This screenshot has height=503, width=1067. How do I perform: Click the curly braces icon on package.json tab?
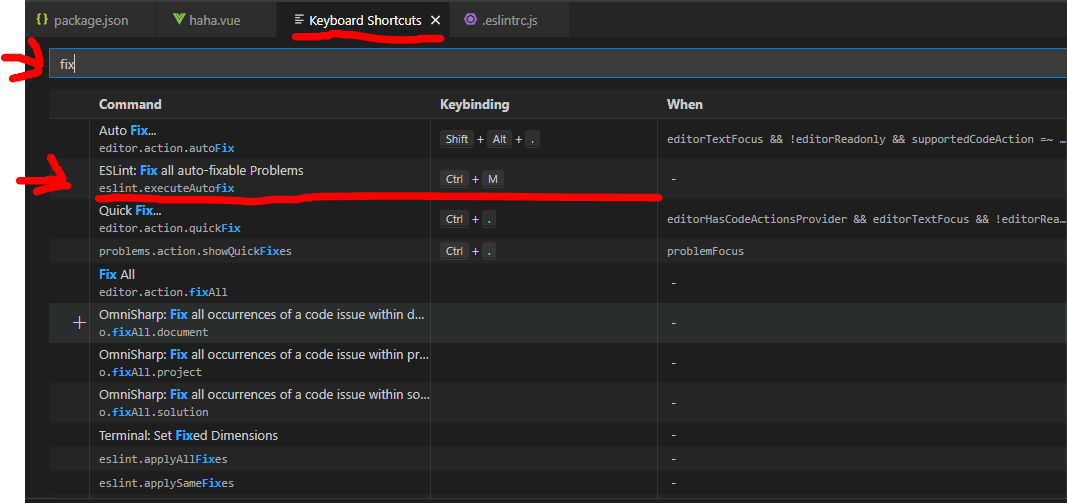[x=42, y=20]
